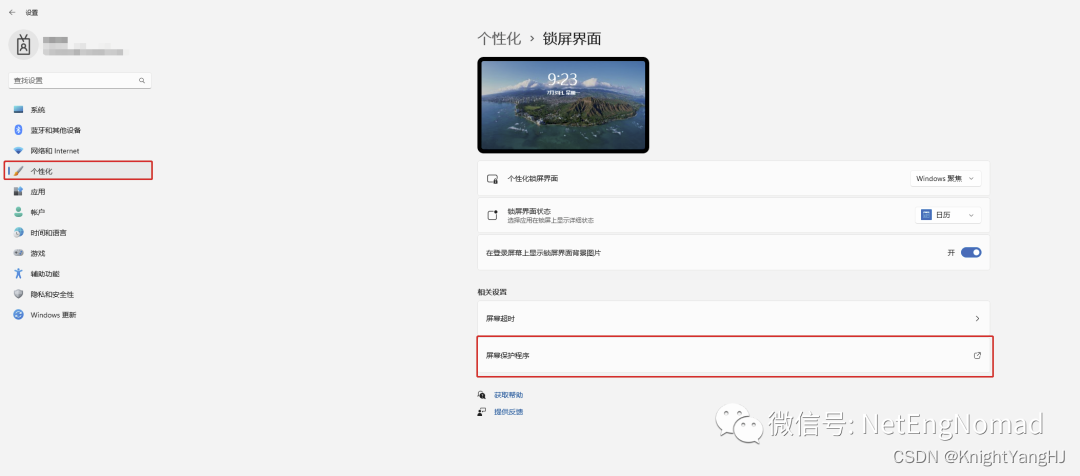Click the 锁屏界面 breadcrumb title
The image size is (1080, 476).
(572, 39)
